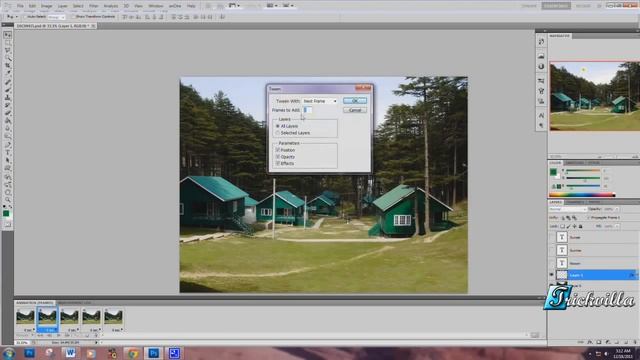Select the Rectangular Marquee tool
640x360 pixels.
pos(8,43)
